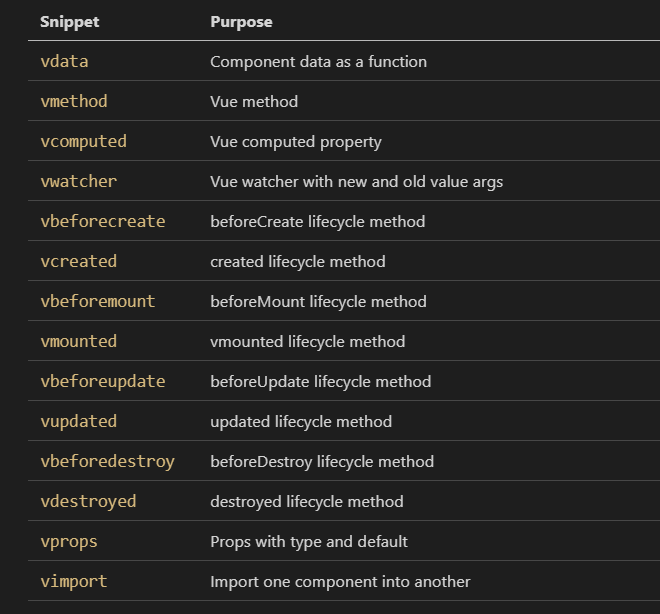
Task: Click the vupdated snippet code
Action: 79,422
